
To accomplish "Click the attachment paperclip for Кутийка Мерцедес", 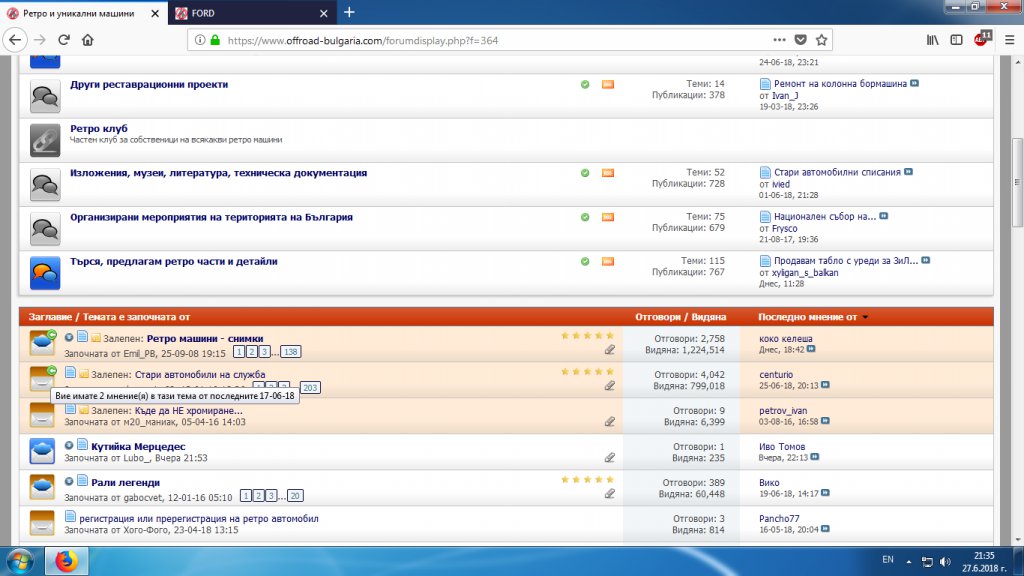I will (610, 457).
